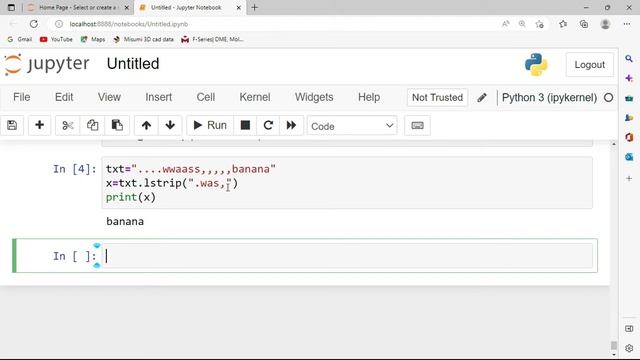Viewport: 640px width, 360px height.
Task: Copy selected cells icon
Action: (x=92, y=125)
